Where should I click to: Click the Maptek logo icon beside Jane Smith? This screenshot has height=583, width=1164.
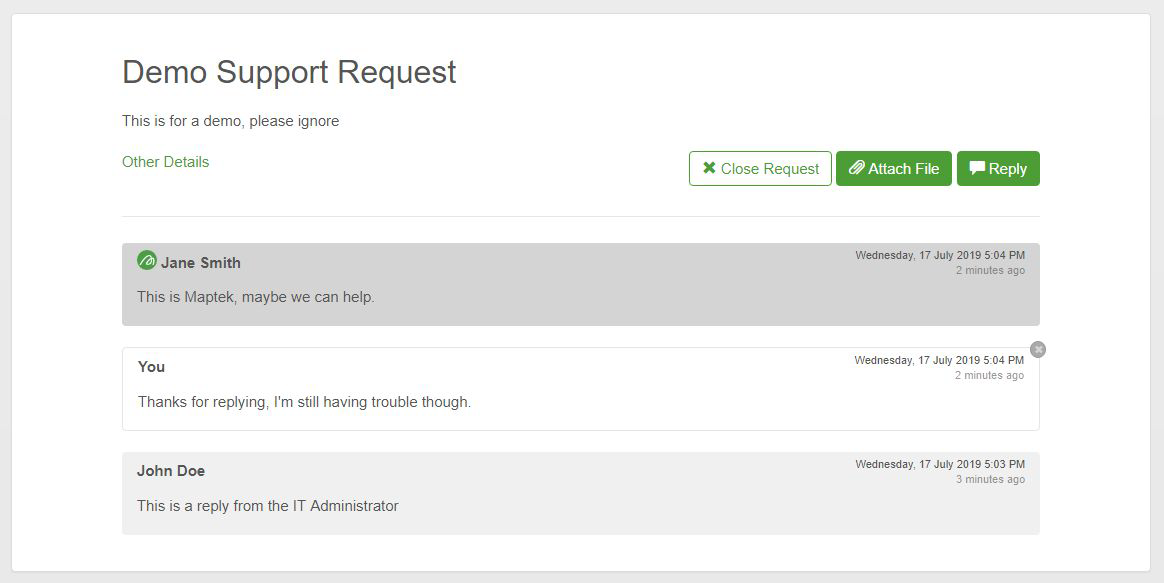coord(147,261)
